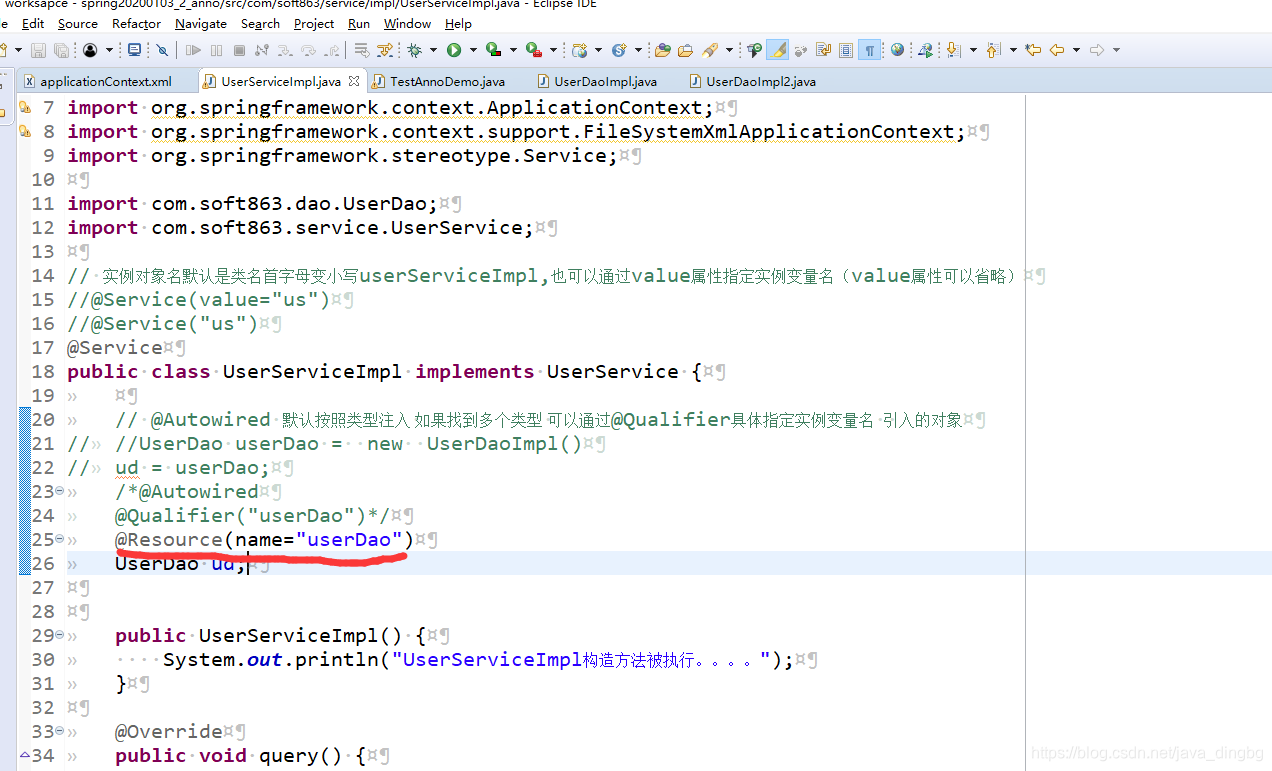Open the Source menu
This screenshot has height=771, width=1272.
click(x=78, y=23)
